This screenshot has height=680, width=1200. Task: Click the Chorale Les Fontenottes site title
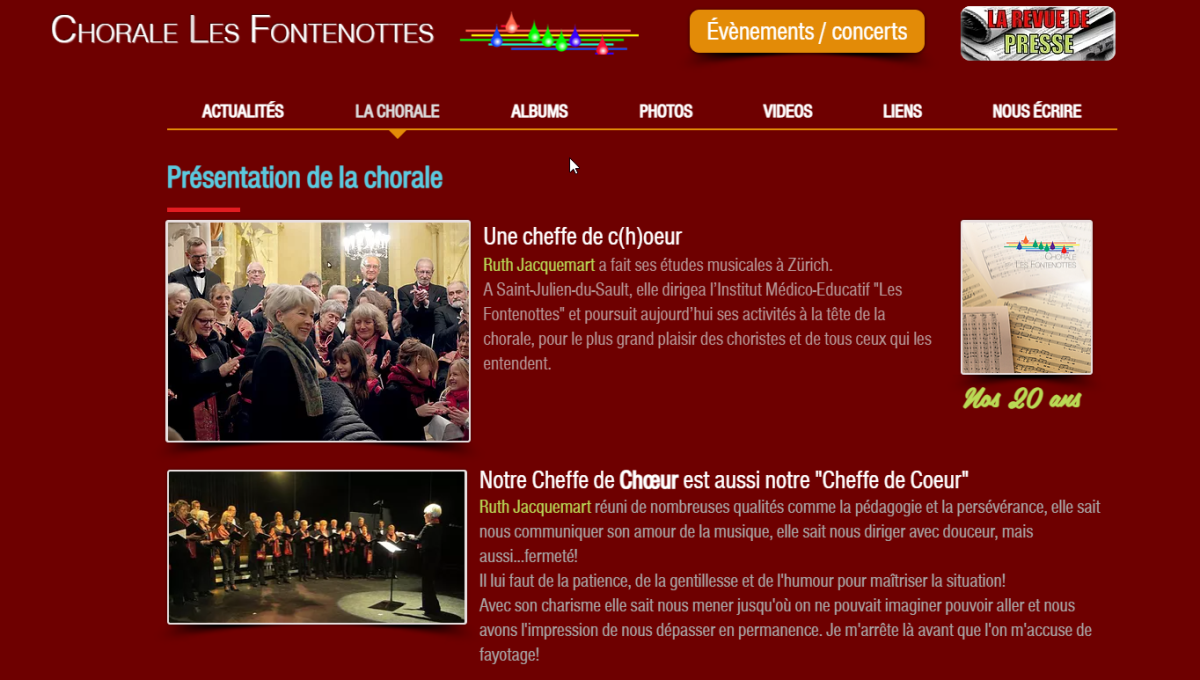(243, 30)
